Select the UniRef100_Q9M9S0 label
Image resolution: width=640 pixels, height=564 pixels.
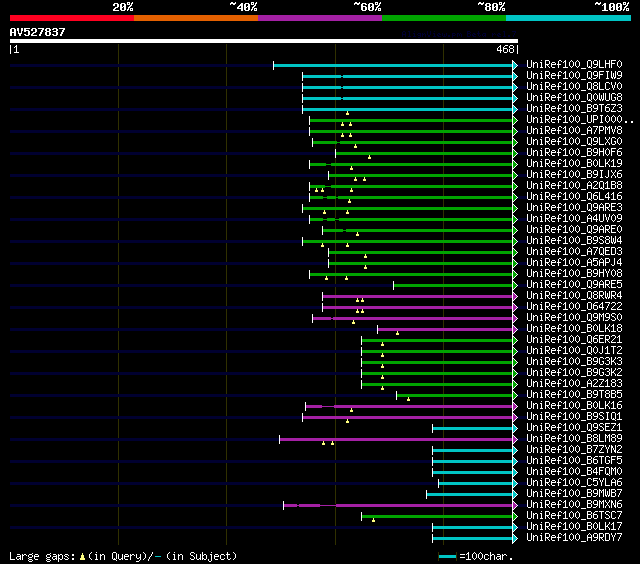tap(574, 318)
